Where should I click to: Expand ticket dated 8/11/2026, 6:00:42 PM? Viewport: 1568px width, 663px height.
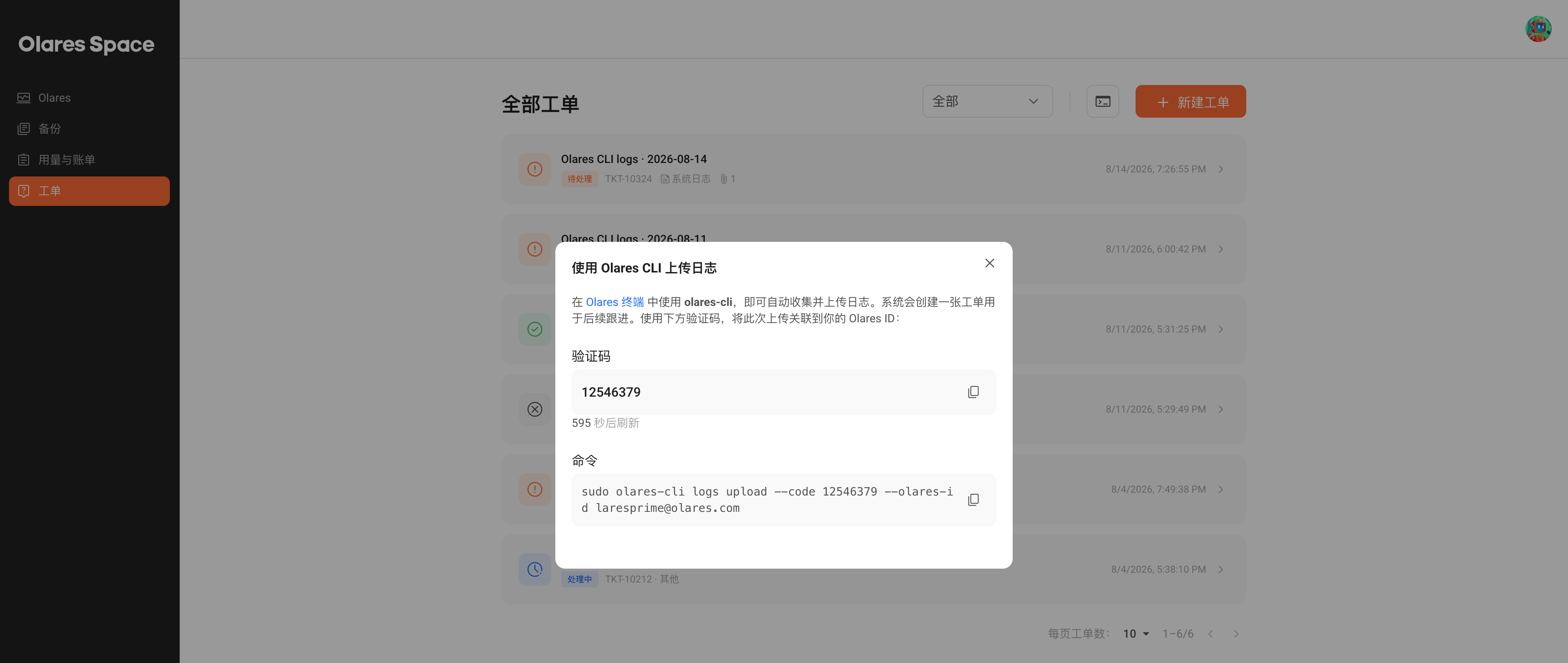[1221, 249]
